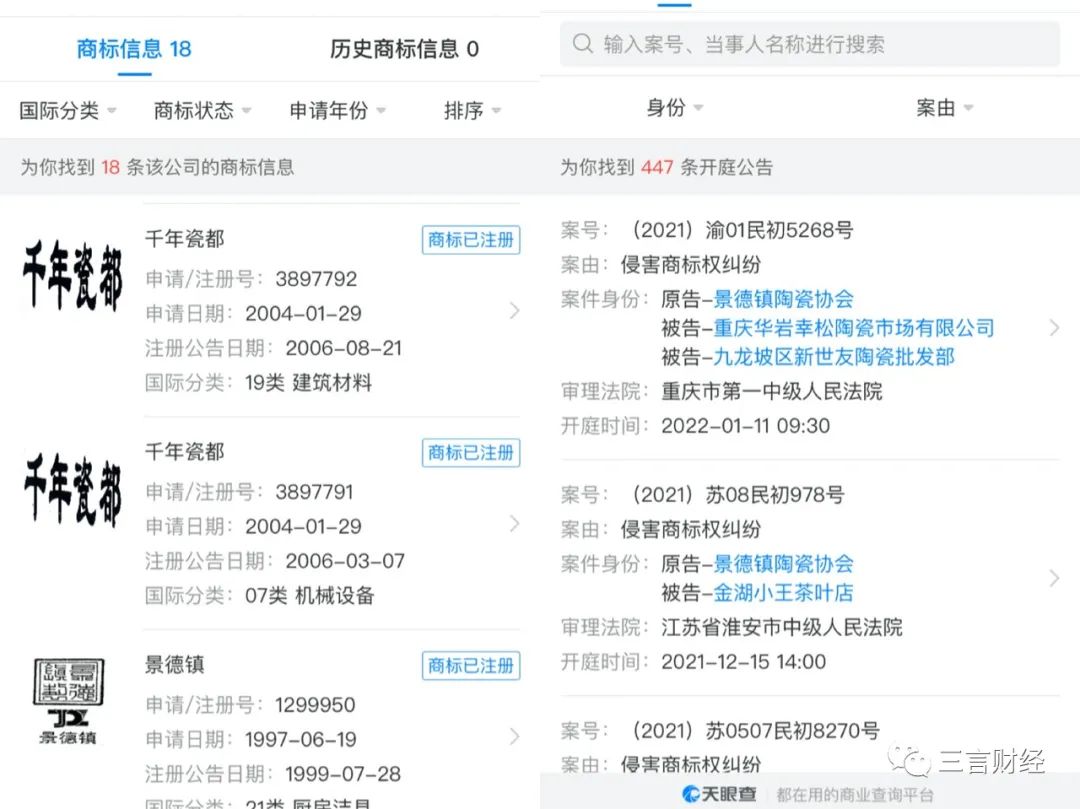The height and width of the screenshot is (809, 1080).
Task: Select case number (2021) 苏08民初978号
Action: (738, 494)
